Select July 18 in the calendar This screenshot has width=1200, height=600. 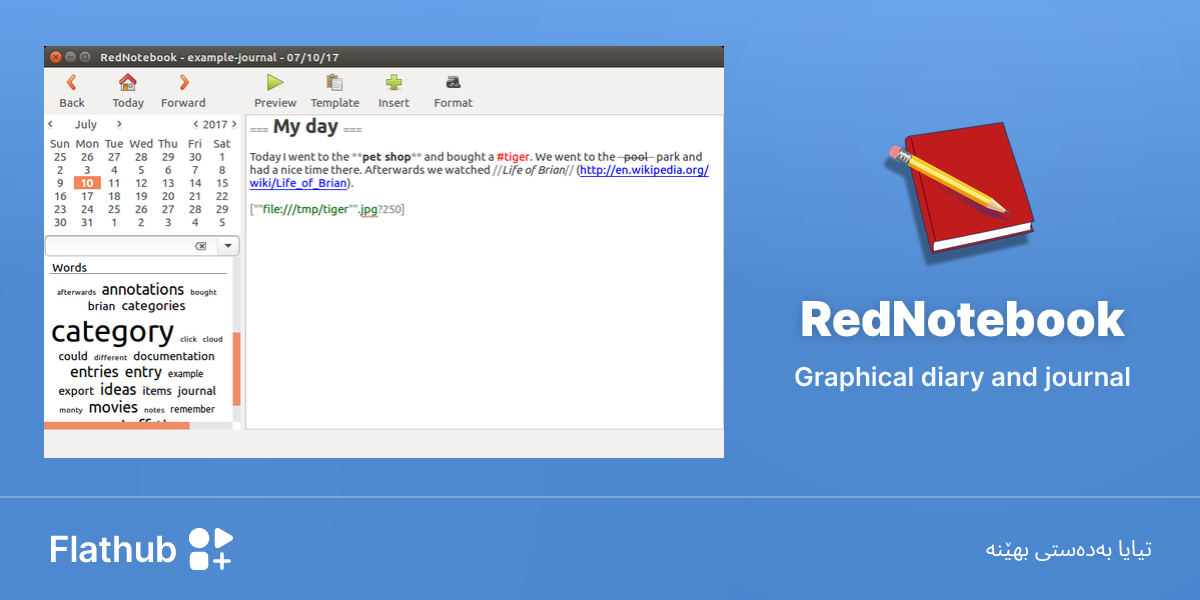tap(114, 196)
